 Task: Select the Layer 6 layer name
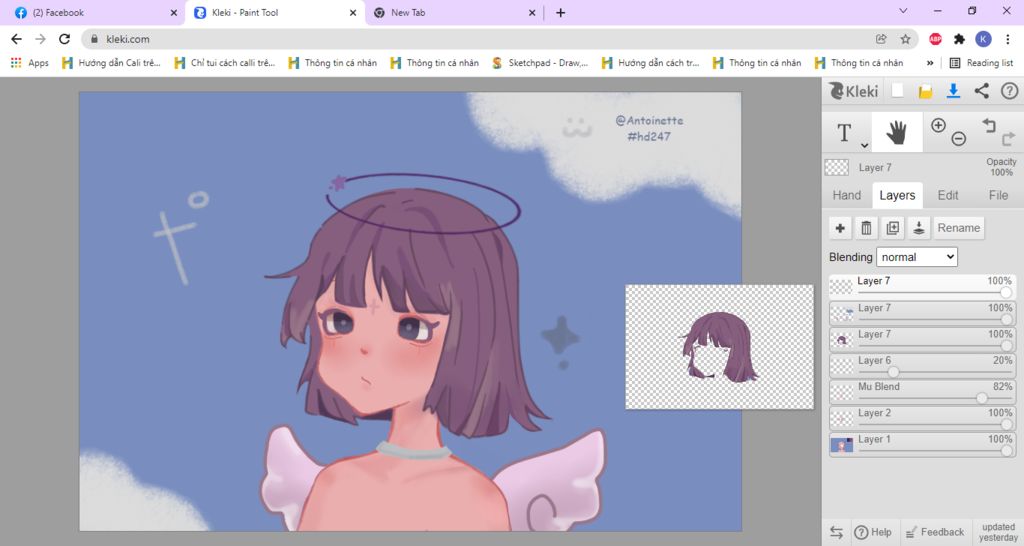click(874, 361)
